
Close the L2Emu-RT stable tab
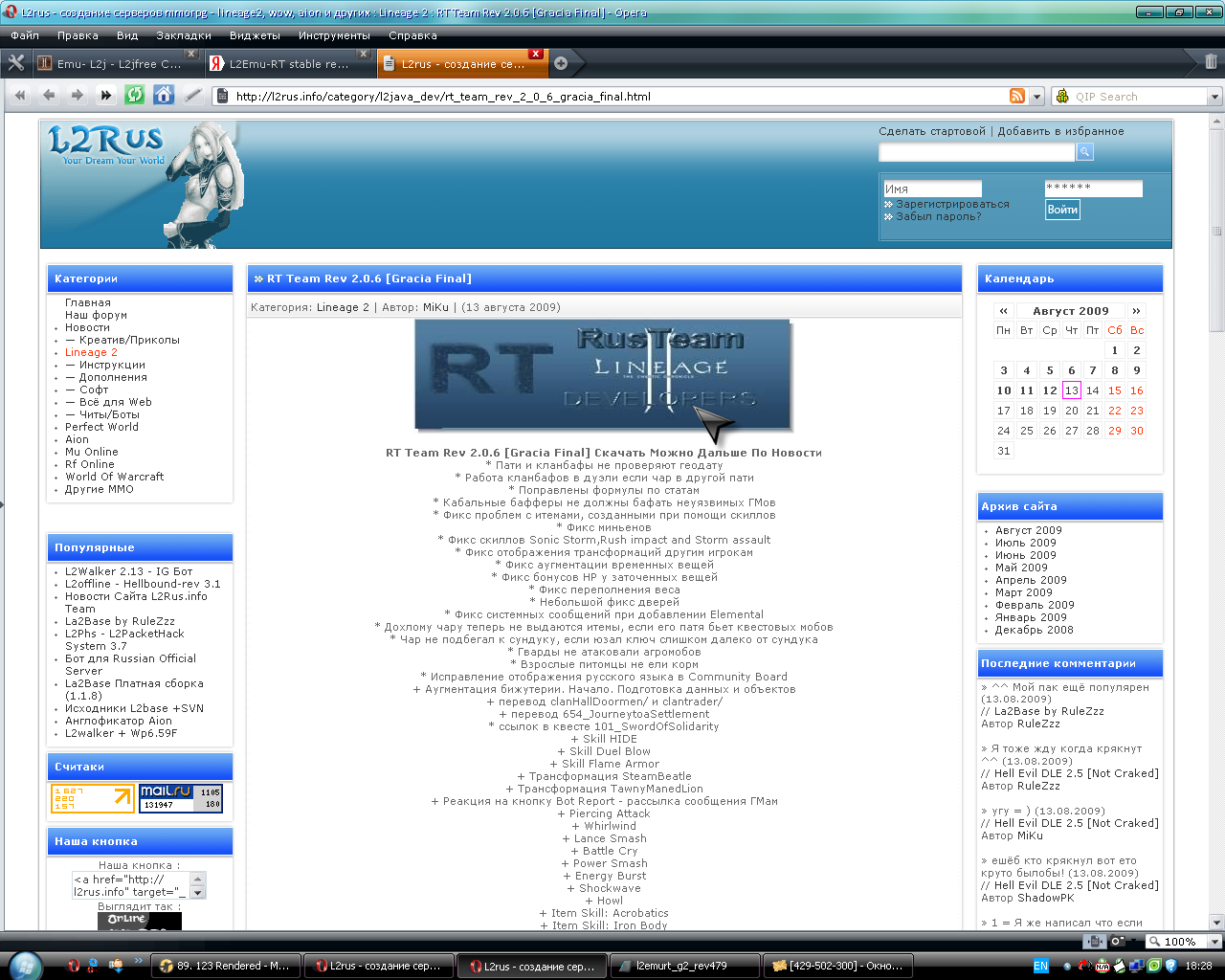(364, 54)
